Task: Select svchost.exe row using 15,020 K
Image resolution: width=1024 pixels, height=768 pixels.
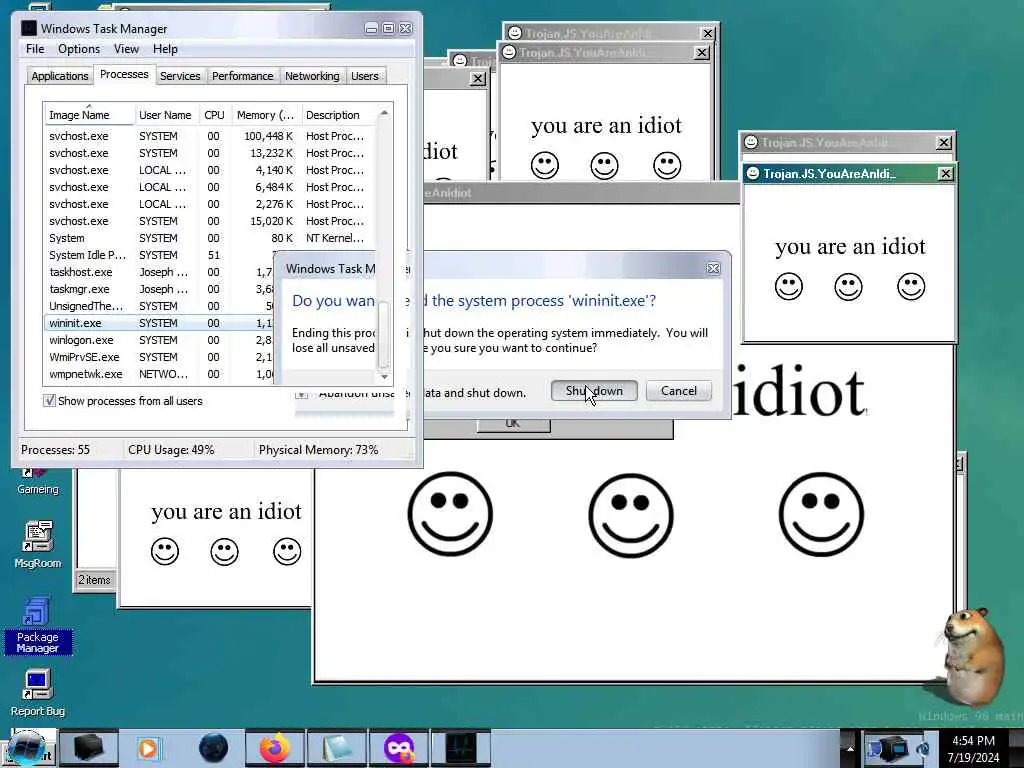Action: [x=210, y=221]
